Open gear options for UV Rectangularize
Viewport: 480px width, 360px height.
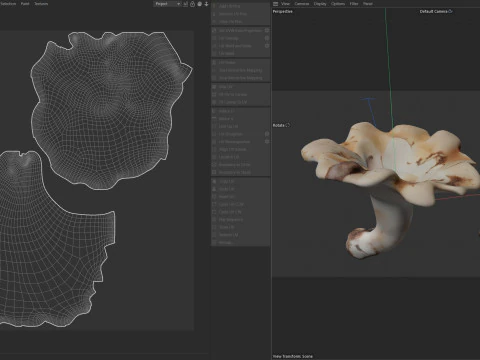267,142
